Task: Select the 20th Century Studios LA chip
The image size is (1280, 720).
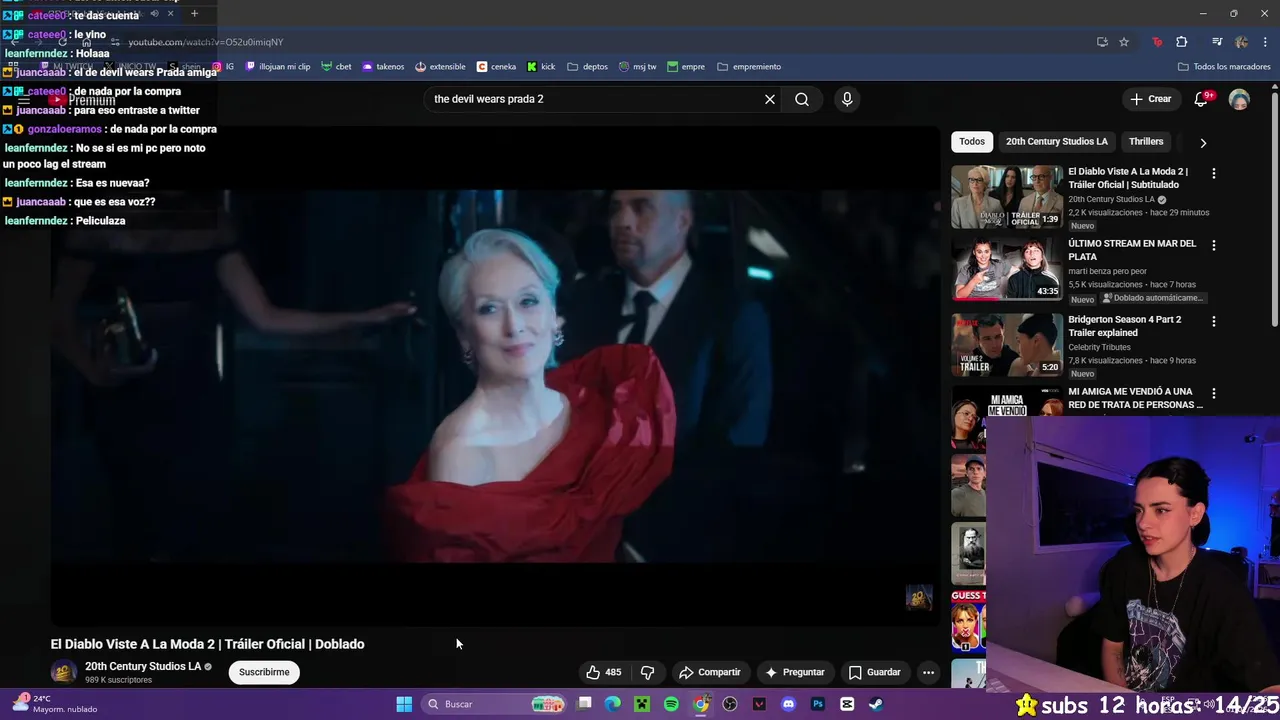Action: point(1056,142)
